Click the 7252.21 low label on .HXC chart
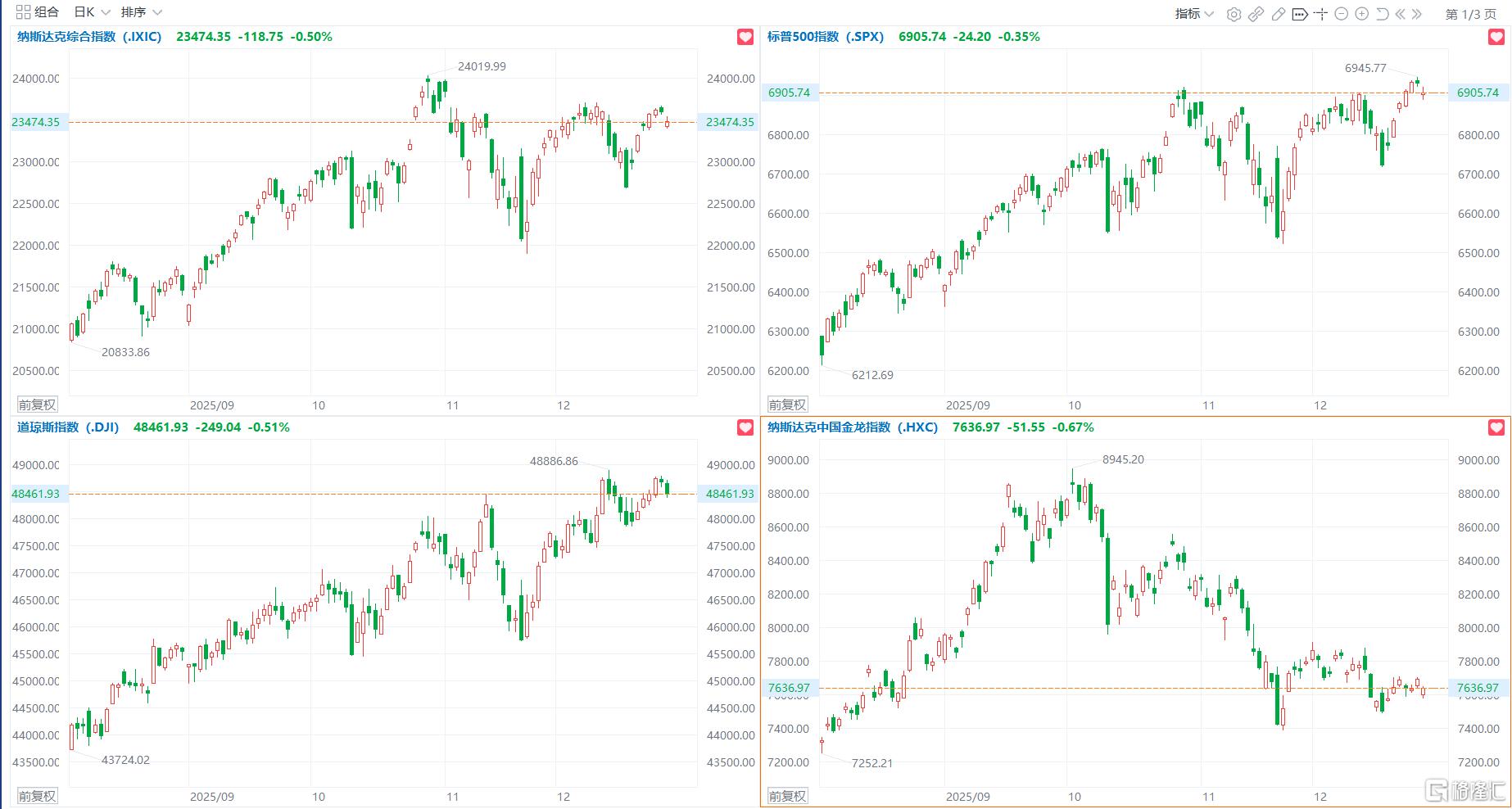Viewport: 1512px width, 809px height. coord(872,763)
